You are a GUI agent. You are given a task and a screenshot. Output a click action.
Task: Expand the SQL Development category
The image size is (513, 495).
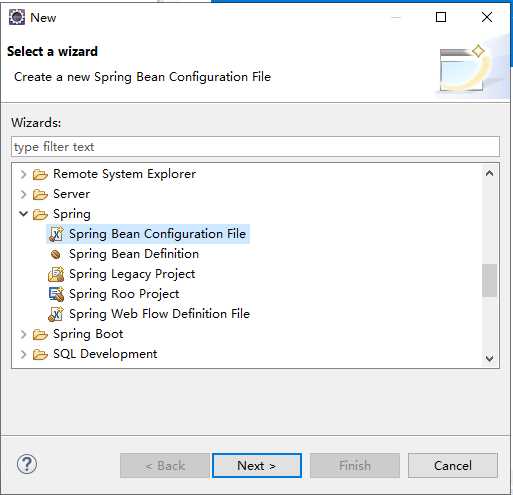23,354
